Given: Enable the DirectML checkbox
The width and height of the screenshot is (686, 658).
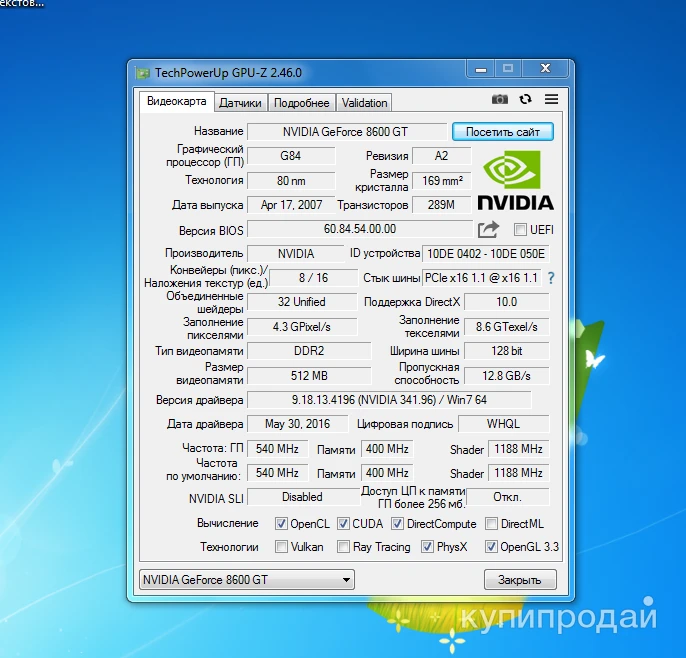Looking at the screenshot, I should (x=491, y=524).
